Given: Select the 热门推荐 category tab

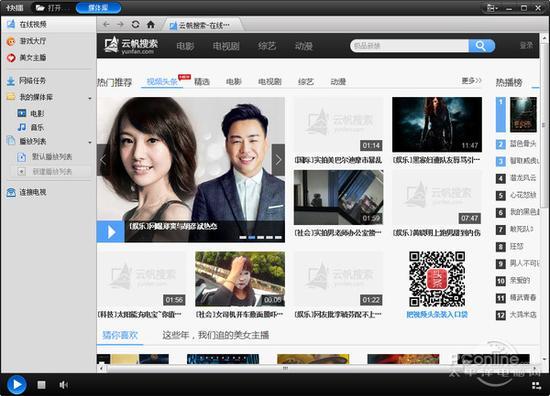Looking at the screenshot, I should coord(114,82).
